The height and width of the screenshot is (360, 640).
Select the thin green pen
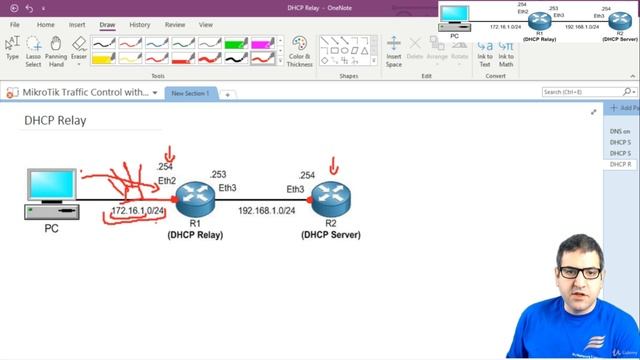tap(183, 43)
